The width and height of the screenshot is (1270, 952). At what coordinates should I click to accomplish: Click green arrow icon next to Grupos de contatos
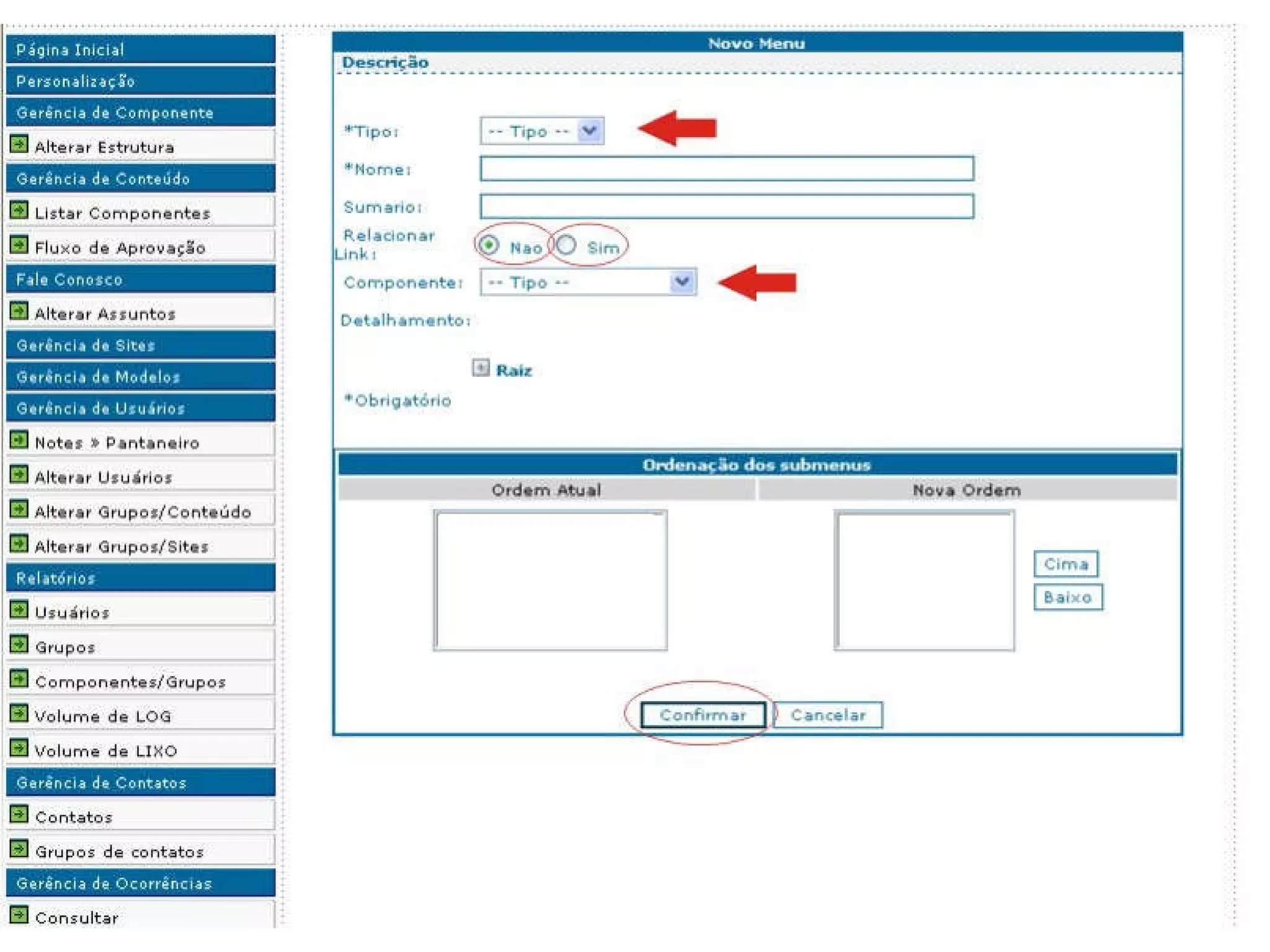pos(19,849)
